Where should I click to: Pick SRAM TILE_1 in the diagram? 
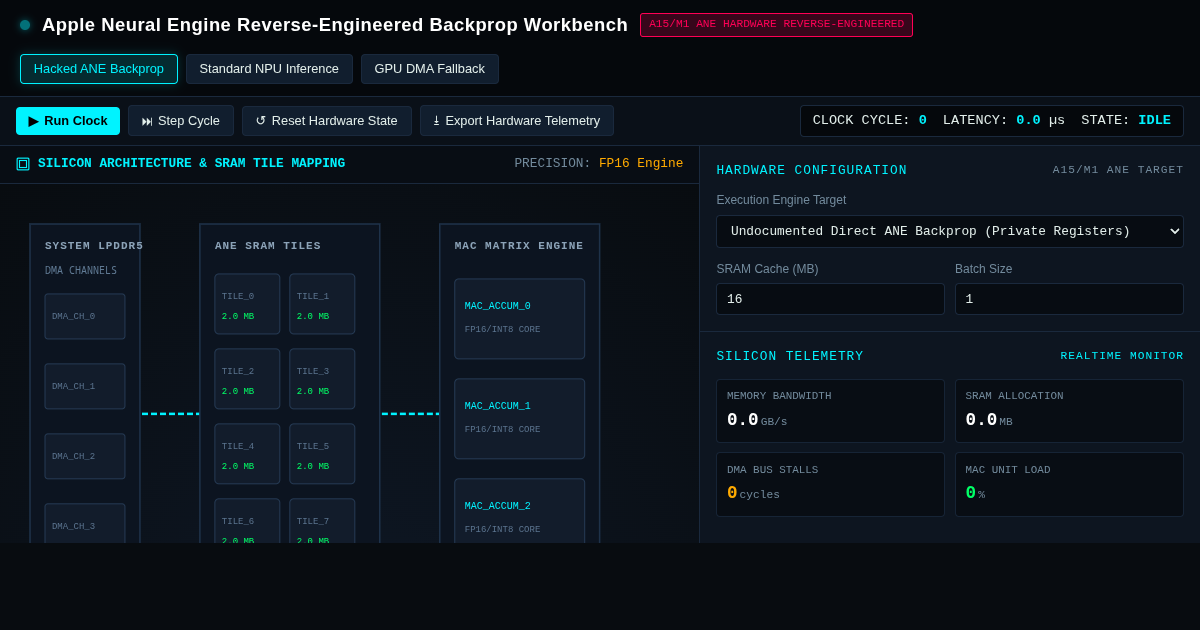(x=322, y=304)
